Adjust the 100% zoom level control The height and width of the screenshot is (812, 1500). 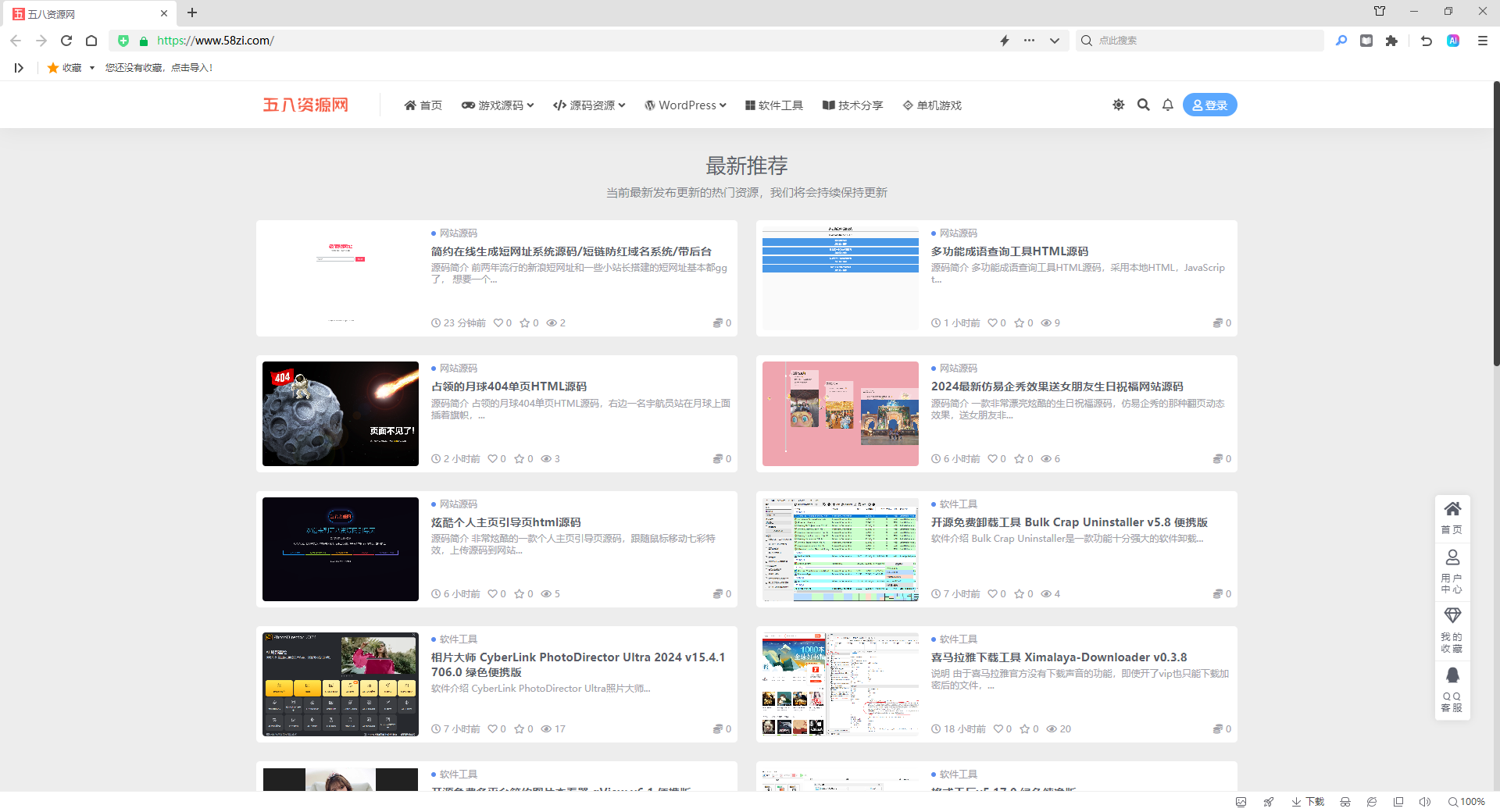pos(1466,802)
